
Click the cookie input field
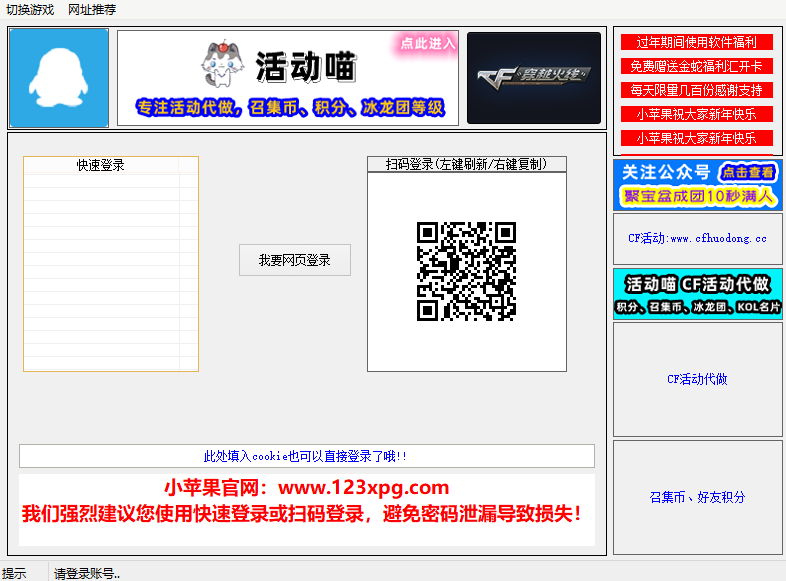307,456
